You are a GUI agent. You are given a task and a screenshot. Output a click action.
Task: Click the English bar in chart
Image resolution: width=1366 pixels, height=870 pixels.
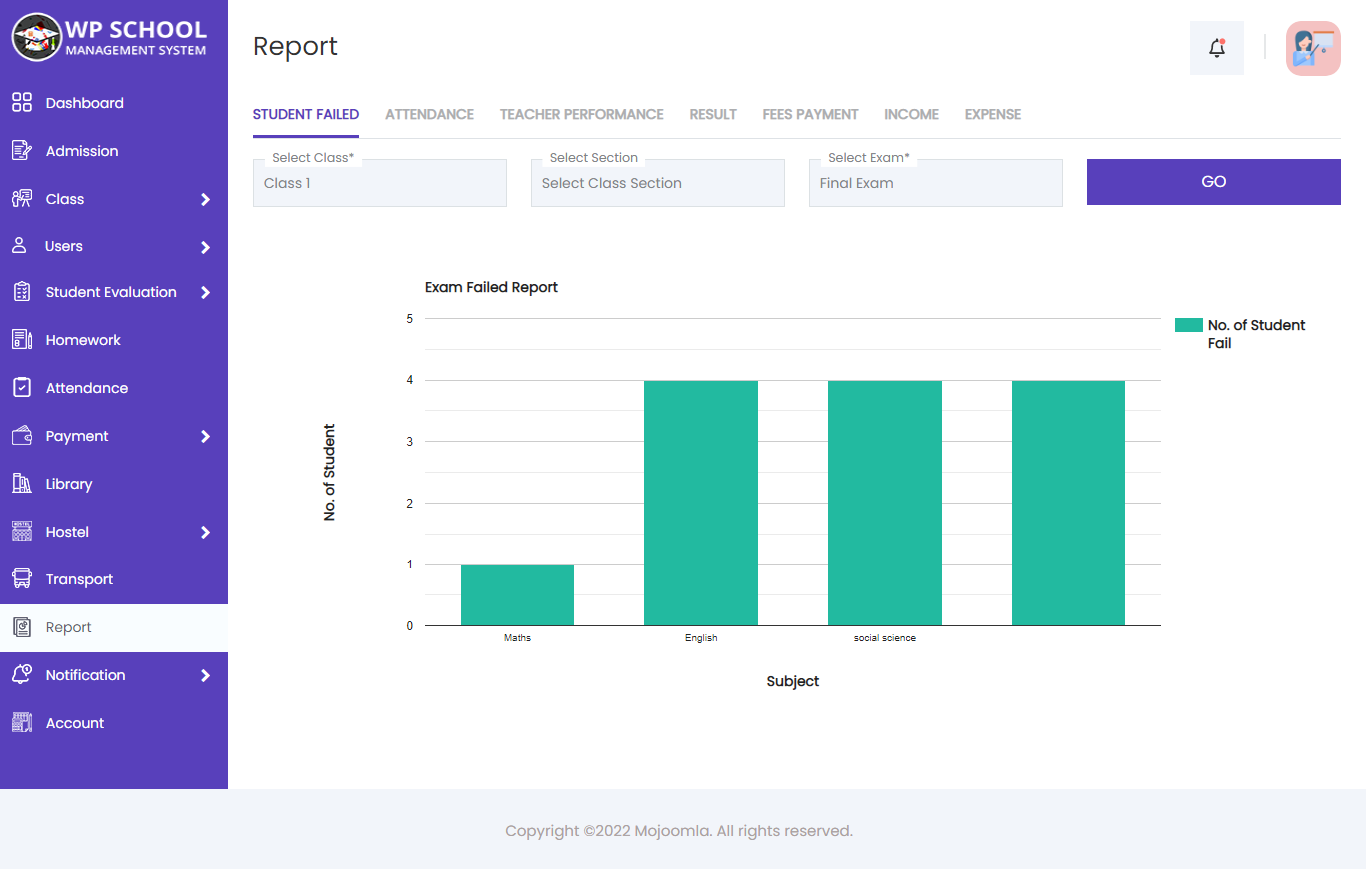(701, 503)
